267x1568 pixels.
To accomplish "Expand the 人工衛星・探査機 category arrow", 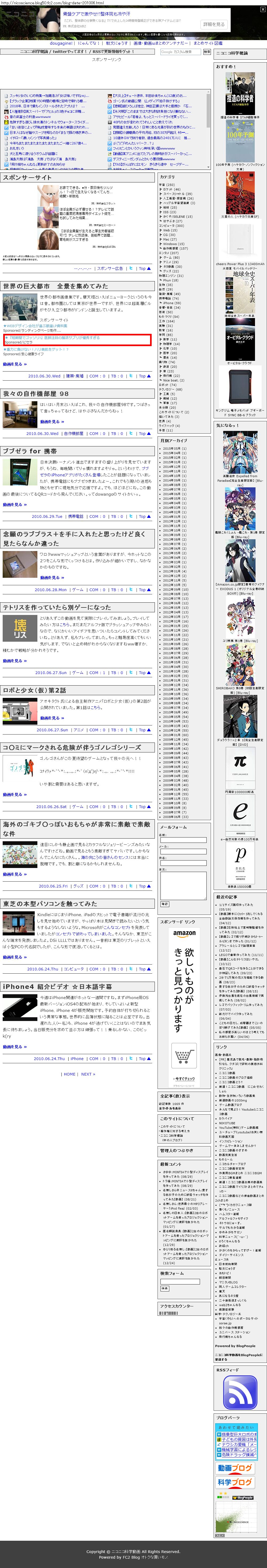I will coord(161,198).
